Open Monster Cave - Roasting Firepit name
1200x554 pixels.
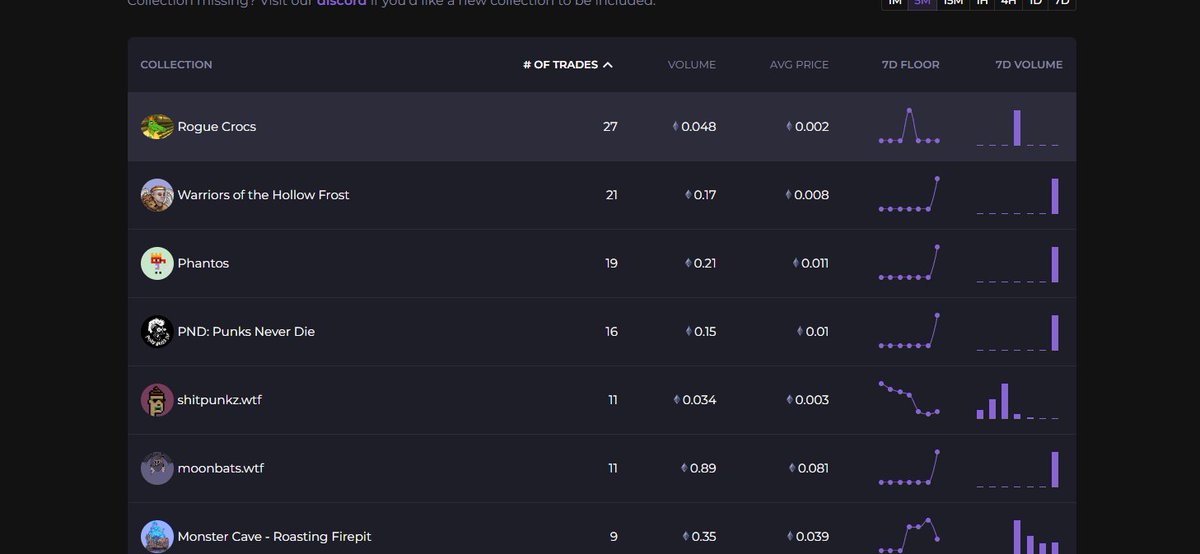coord(274,536)
